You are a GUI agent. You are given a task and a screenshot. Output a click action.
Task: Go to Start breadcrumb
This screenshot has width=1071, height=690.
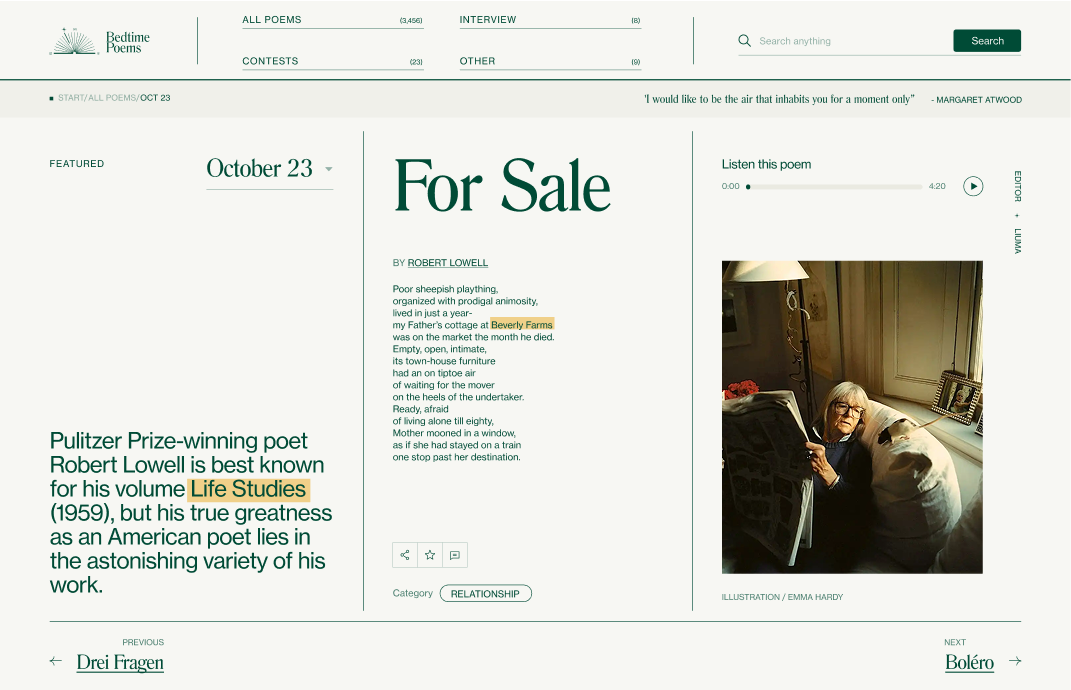coord(71,98)
